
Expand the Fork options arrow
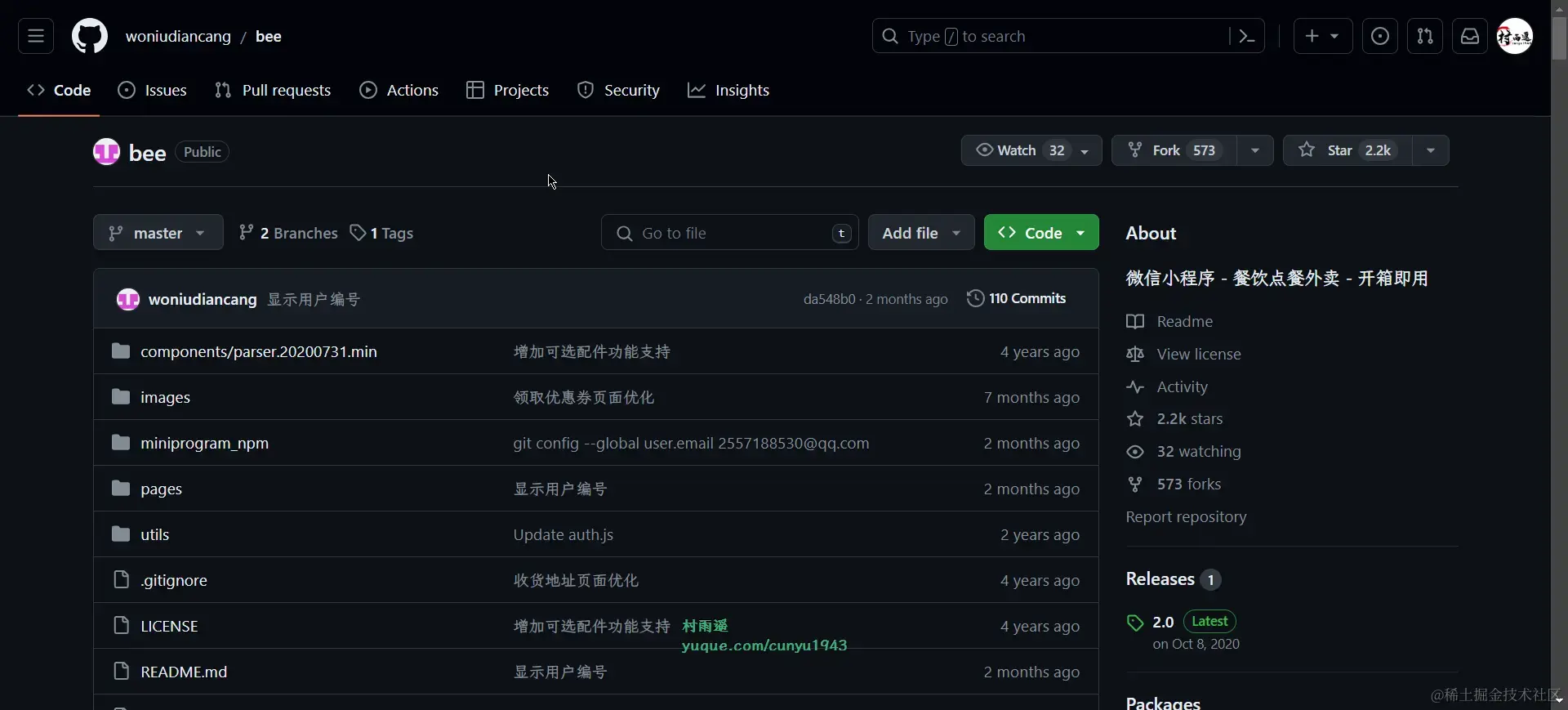(1255, 150)
